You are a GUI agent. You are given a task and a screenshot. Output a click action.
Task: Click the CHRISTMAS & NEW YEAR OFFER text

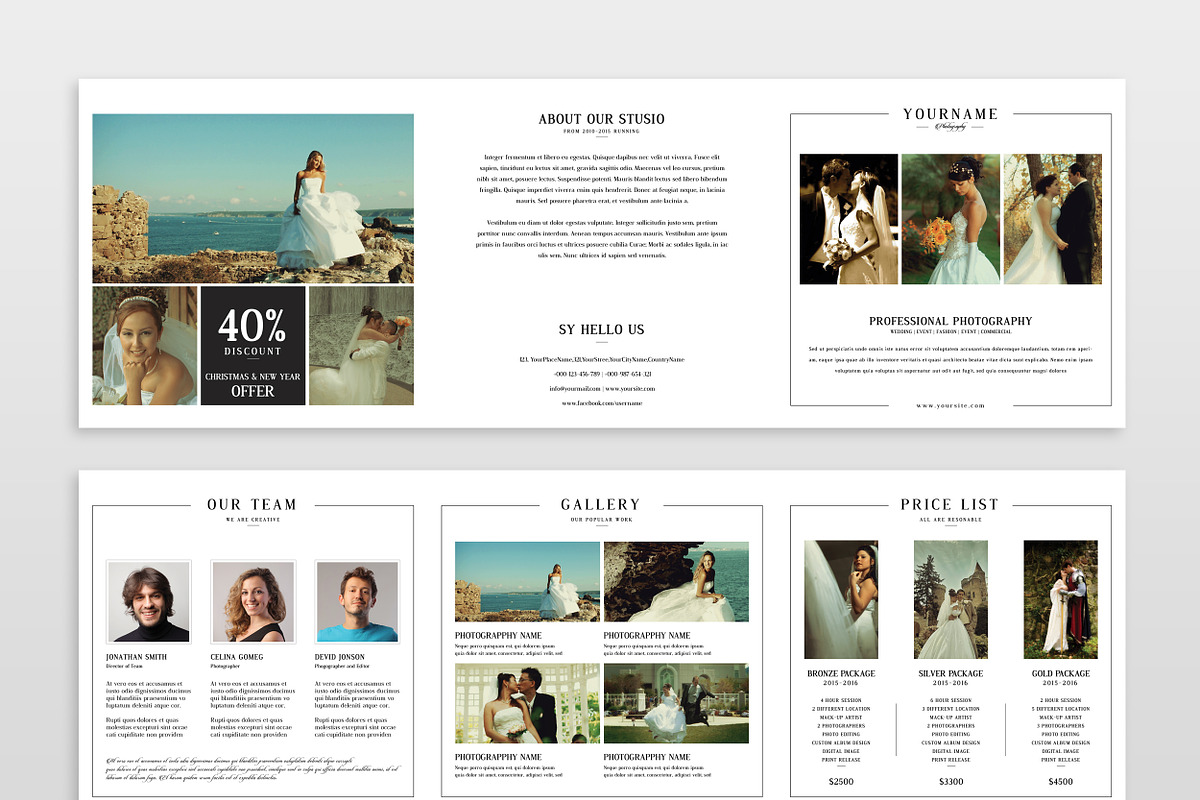tap(253, 384)
